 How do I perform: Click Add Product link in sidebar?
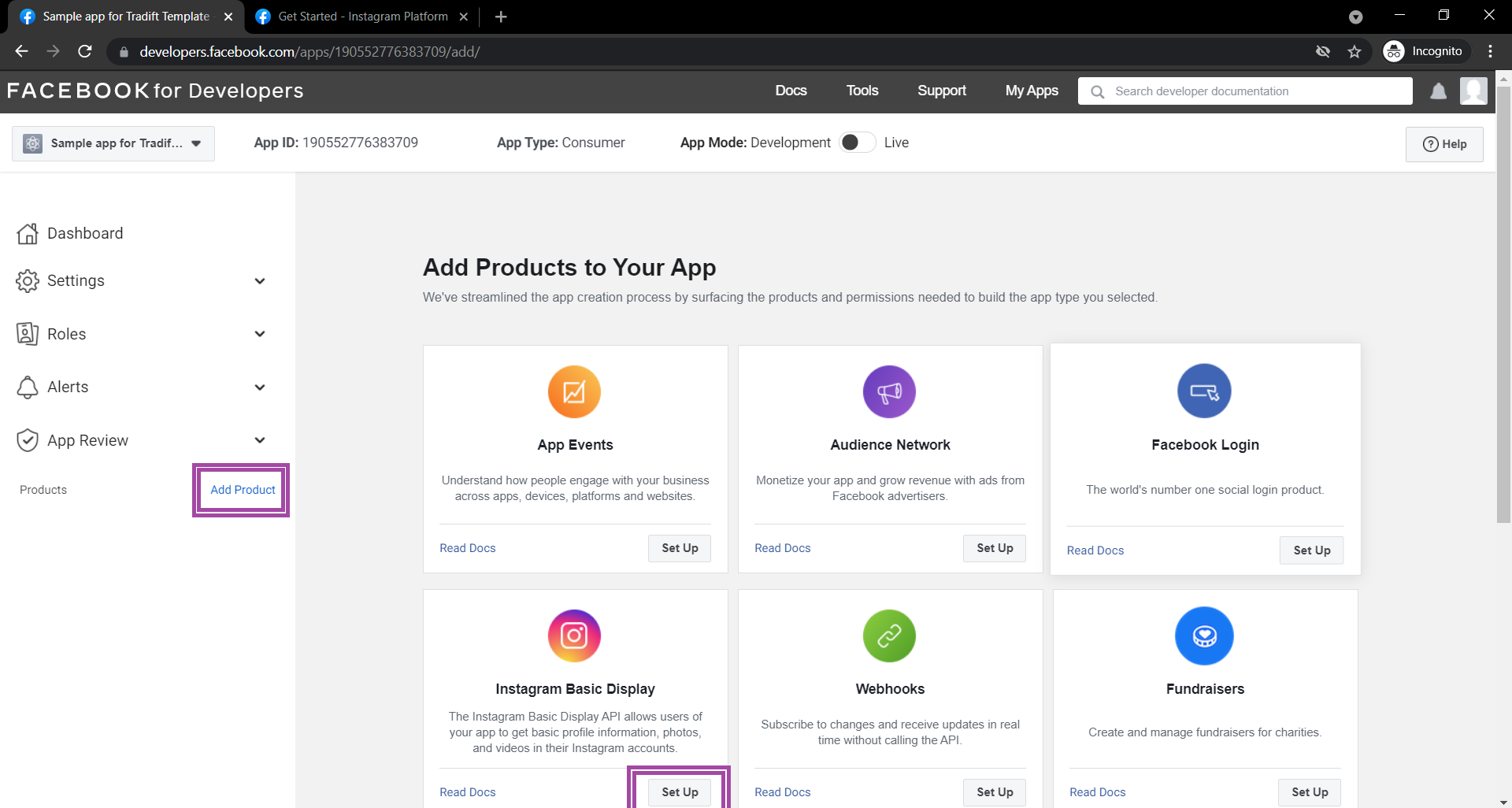point(243,490)
